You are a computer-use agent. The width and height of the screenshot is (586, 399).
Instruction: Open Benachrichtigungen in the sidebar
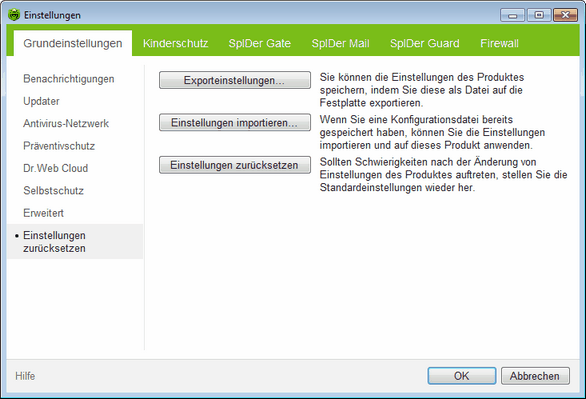click(x=69, y=79)
